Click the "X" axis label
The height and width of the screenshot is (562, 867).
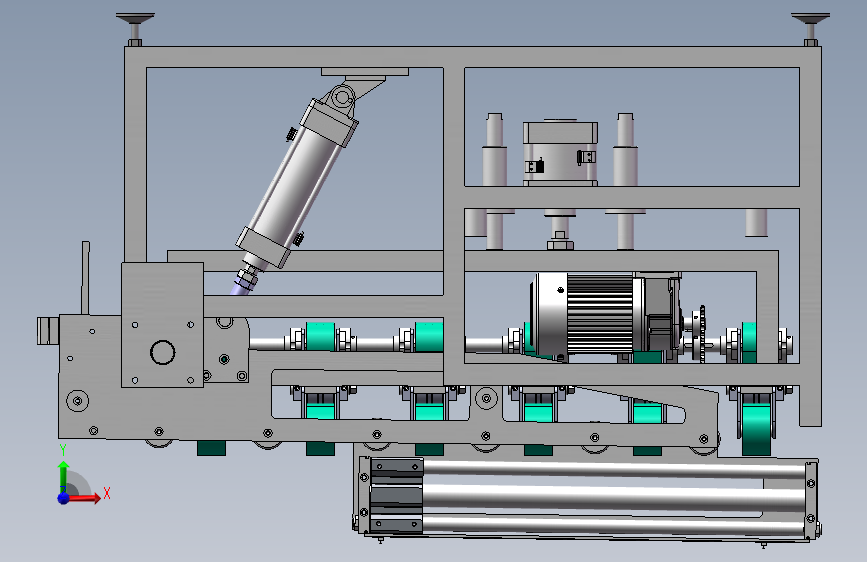click(x=107, y=493)
